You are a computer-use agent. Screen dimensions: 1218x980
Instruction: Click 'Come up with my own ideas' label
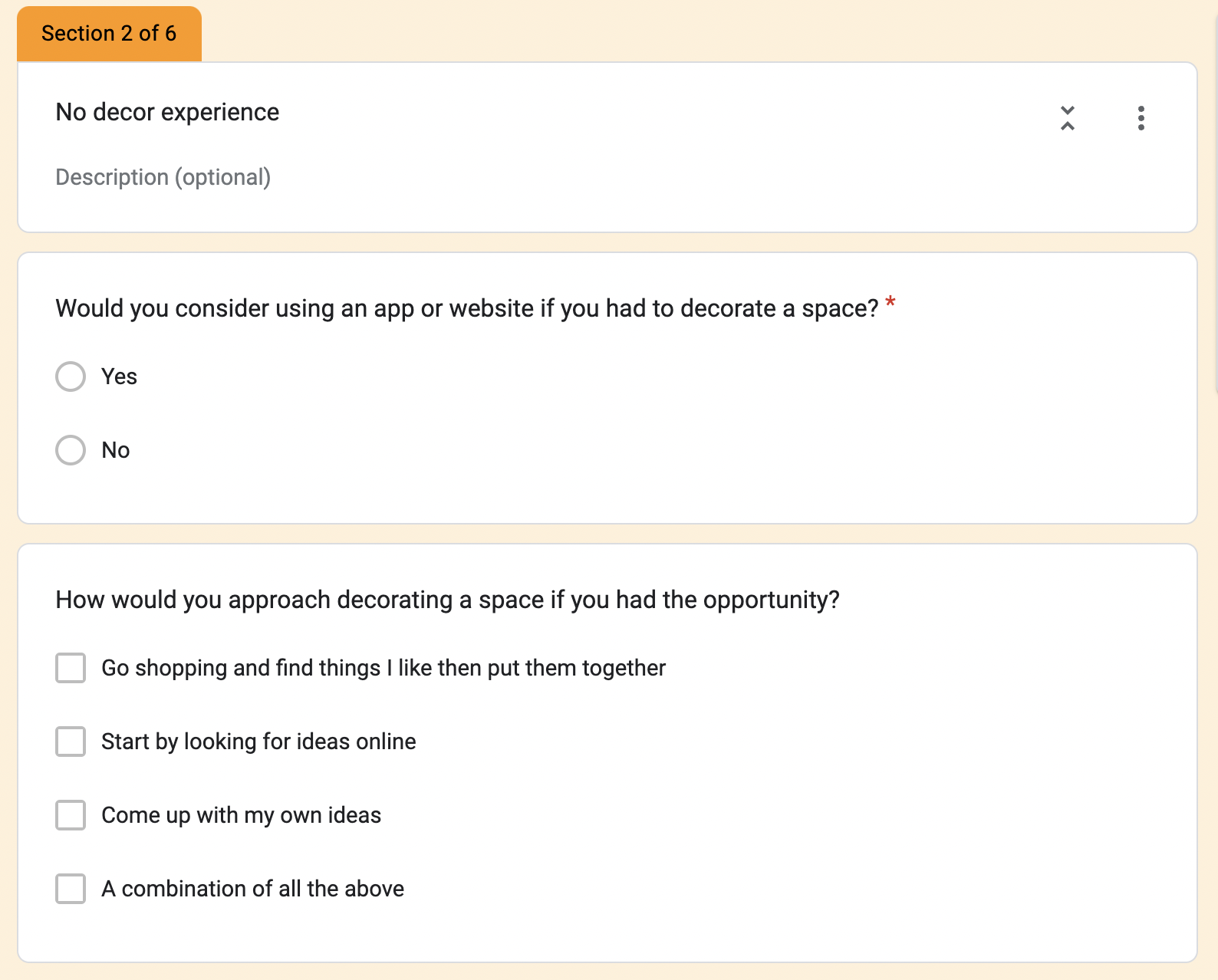(241, 815)
